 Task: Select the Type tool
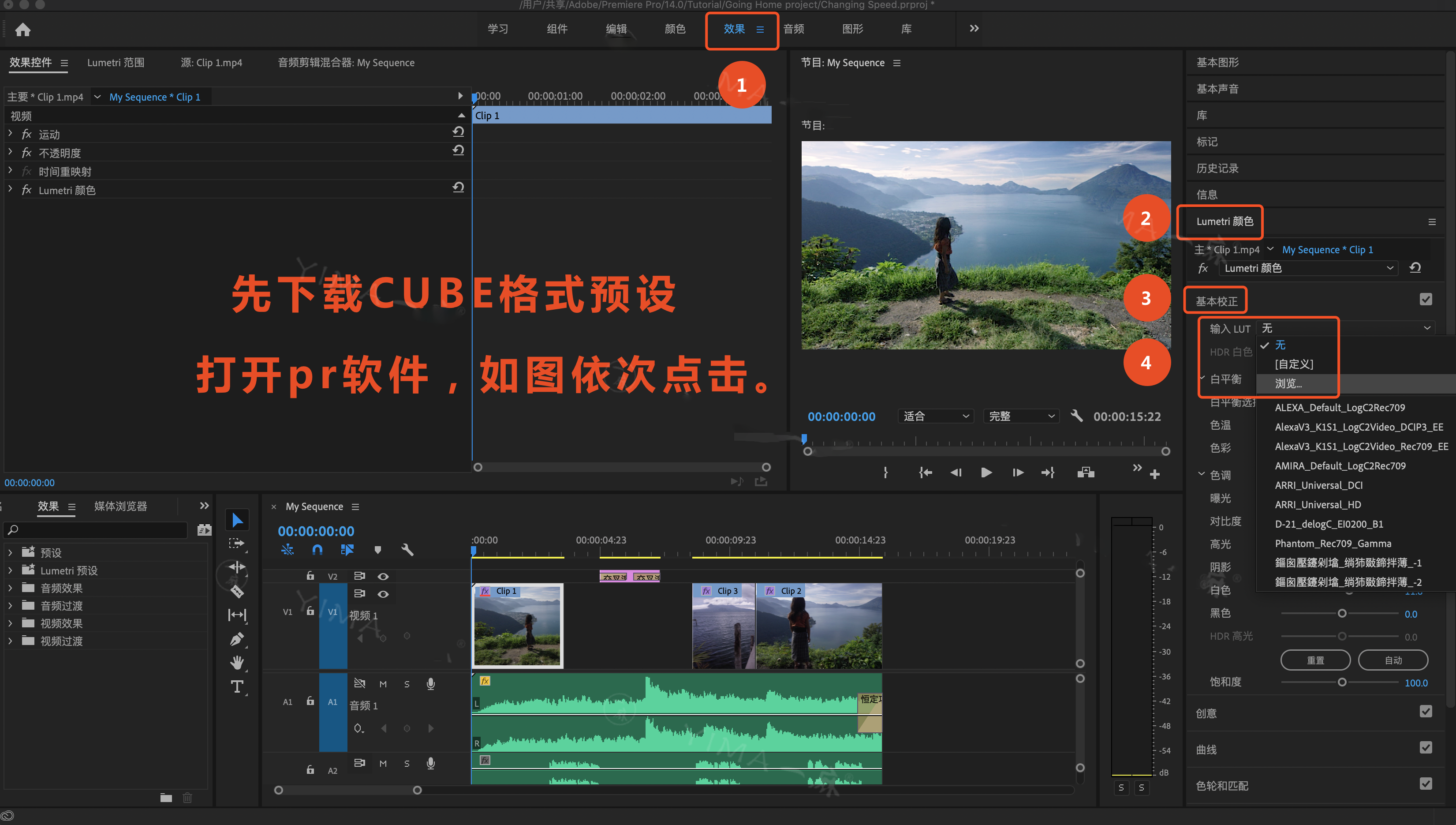coord(237,686)
